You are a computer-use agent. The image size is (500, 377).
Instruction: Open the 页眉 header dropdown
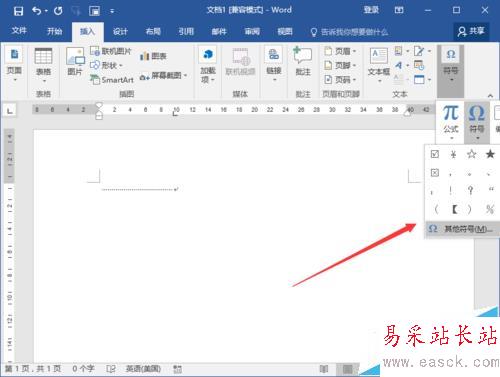coord(340,51)
